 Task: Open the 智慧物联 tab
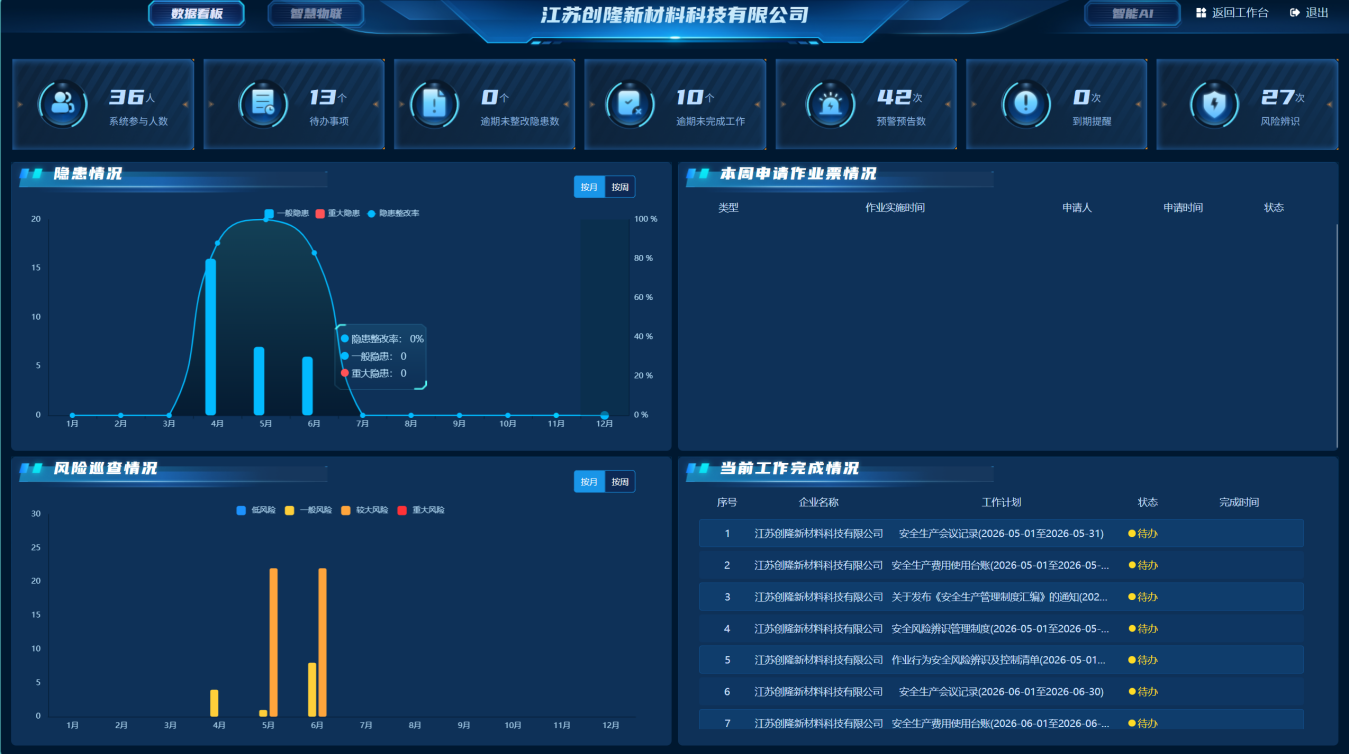pyautogui.click(x=316, y=14)
